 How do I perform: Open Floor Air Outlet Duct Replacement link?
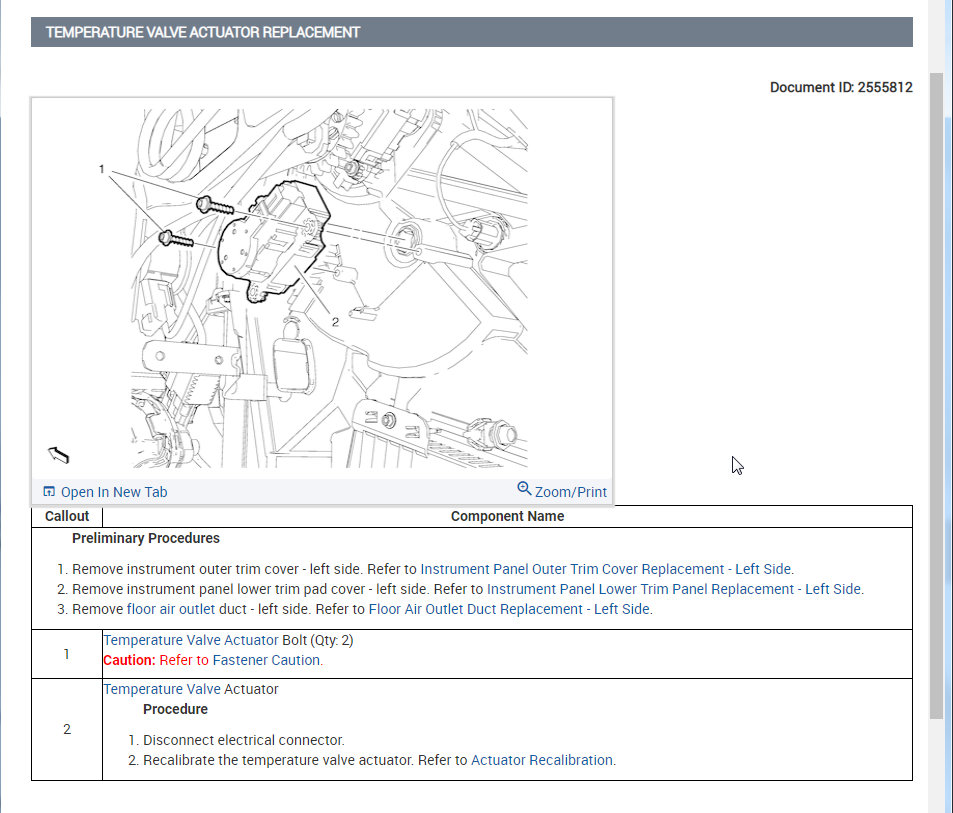pos(510,609)
